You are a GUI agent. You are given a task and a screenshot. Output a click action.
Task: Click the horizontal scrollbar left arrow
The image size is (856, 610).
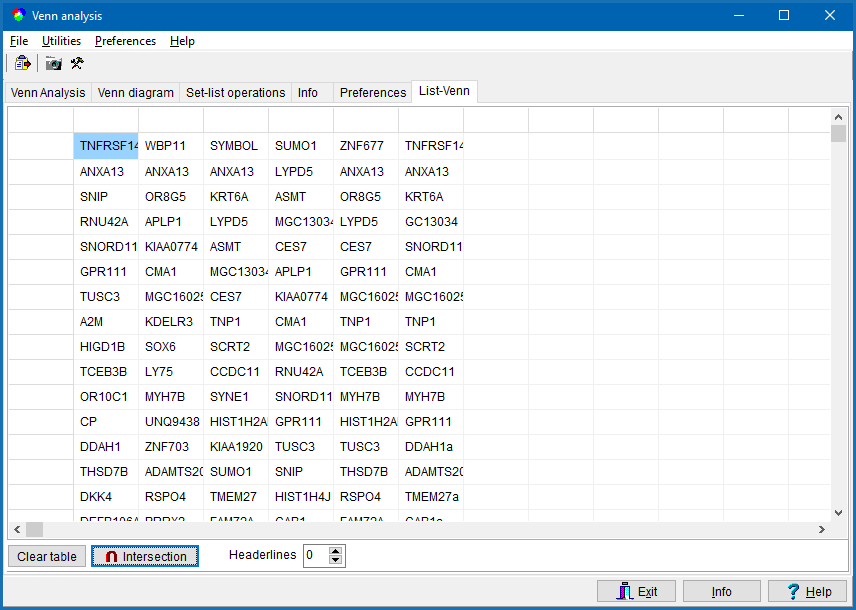17,529
